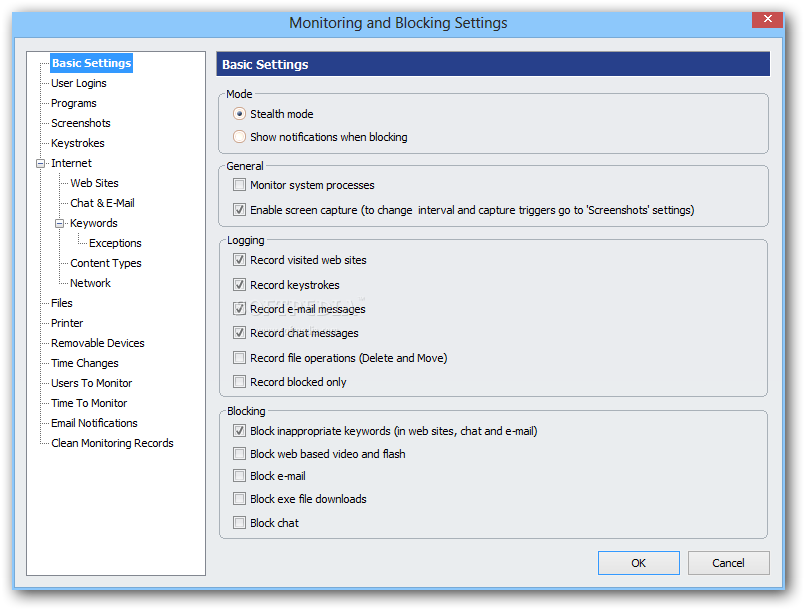Select Printer settings
Image resolution: width=805 pixels, height=610 pixels.
[x=67, y=323]
